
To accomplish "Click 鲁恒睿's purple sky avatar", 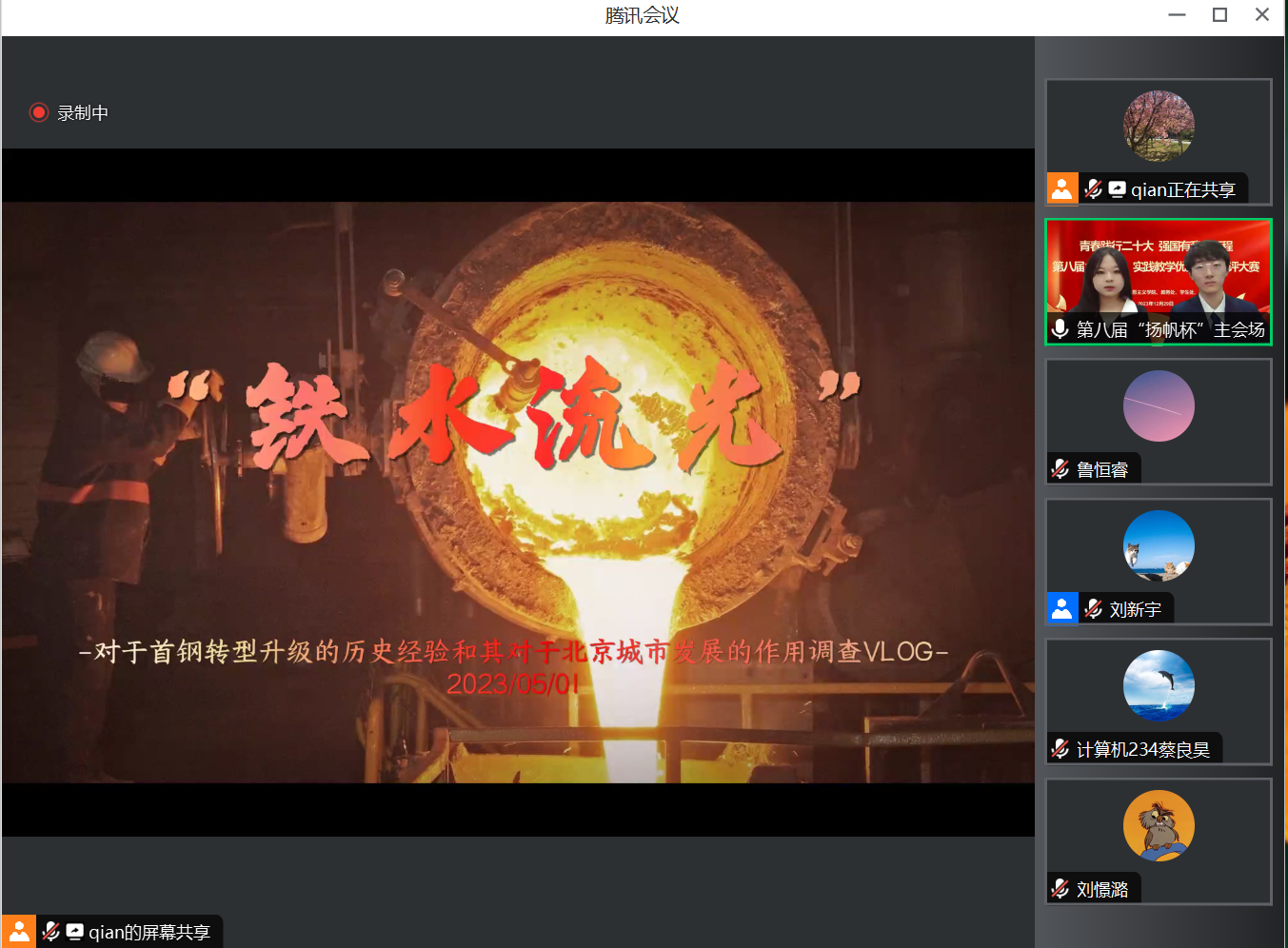I will 1158,406.
